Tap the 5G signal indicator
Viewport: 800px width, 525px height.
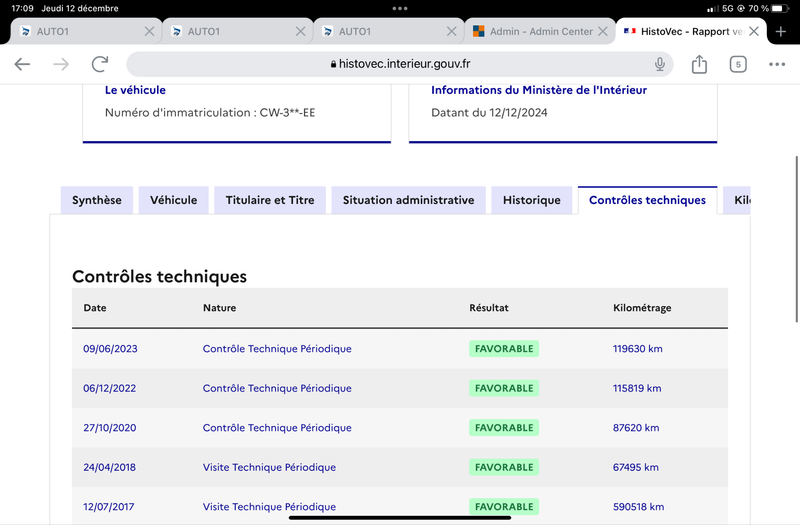point(728,8)
